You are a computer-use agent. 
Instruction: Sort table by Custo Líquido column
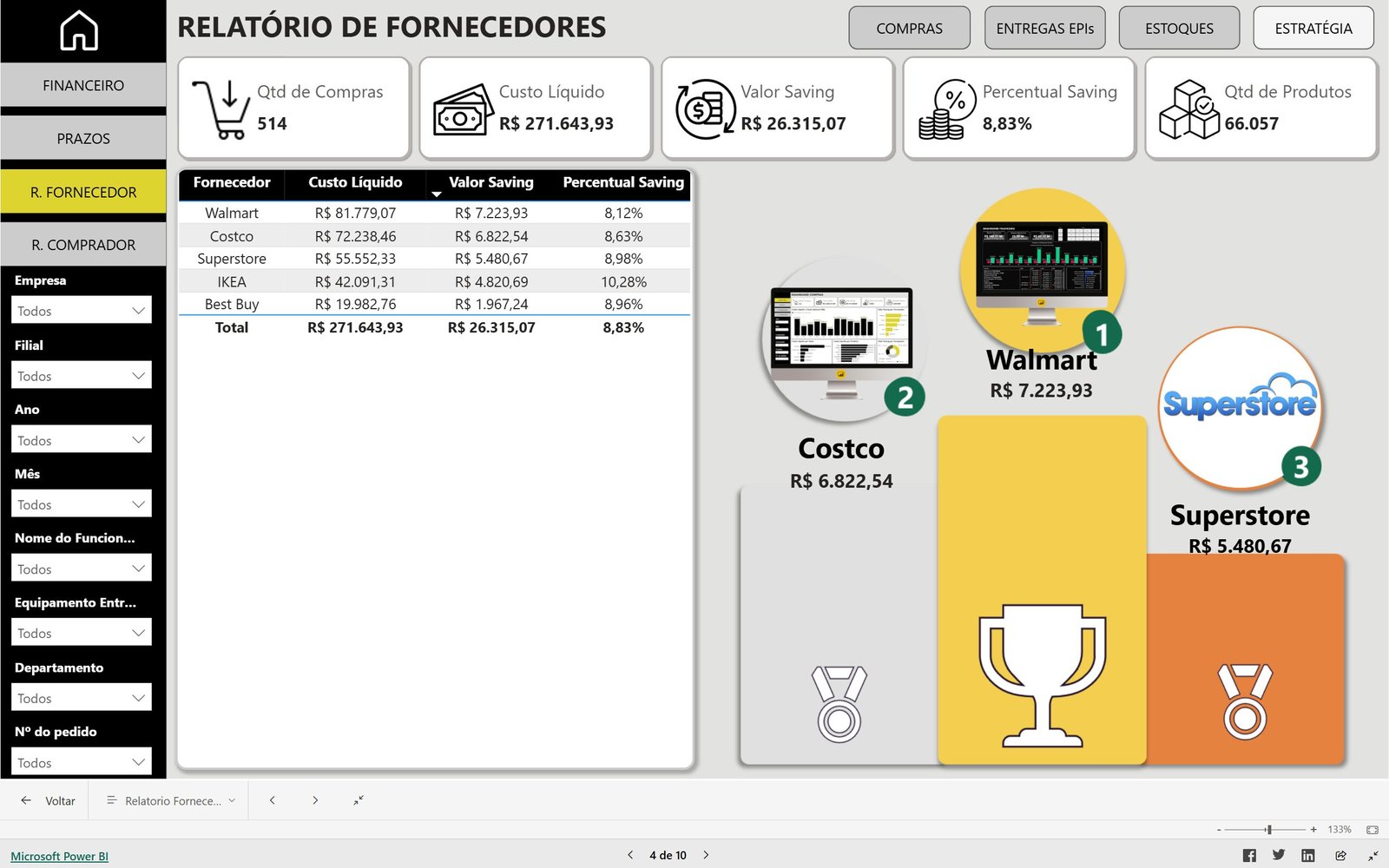pyautogui.click(x=355, y=182)
